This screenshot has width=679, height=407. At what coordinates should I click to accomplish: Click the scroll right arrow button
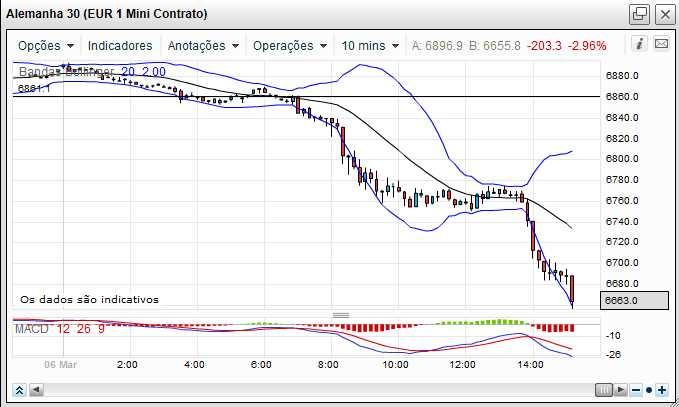[621, 390]
